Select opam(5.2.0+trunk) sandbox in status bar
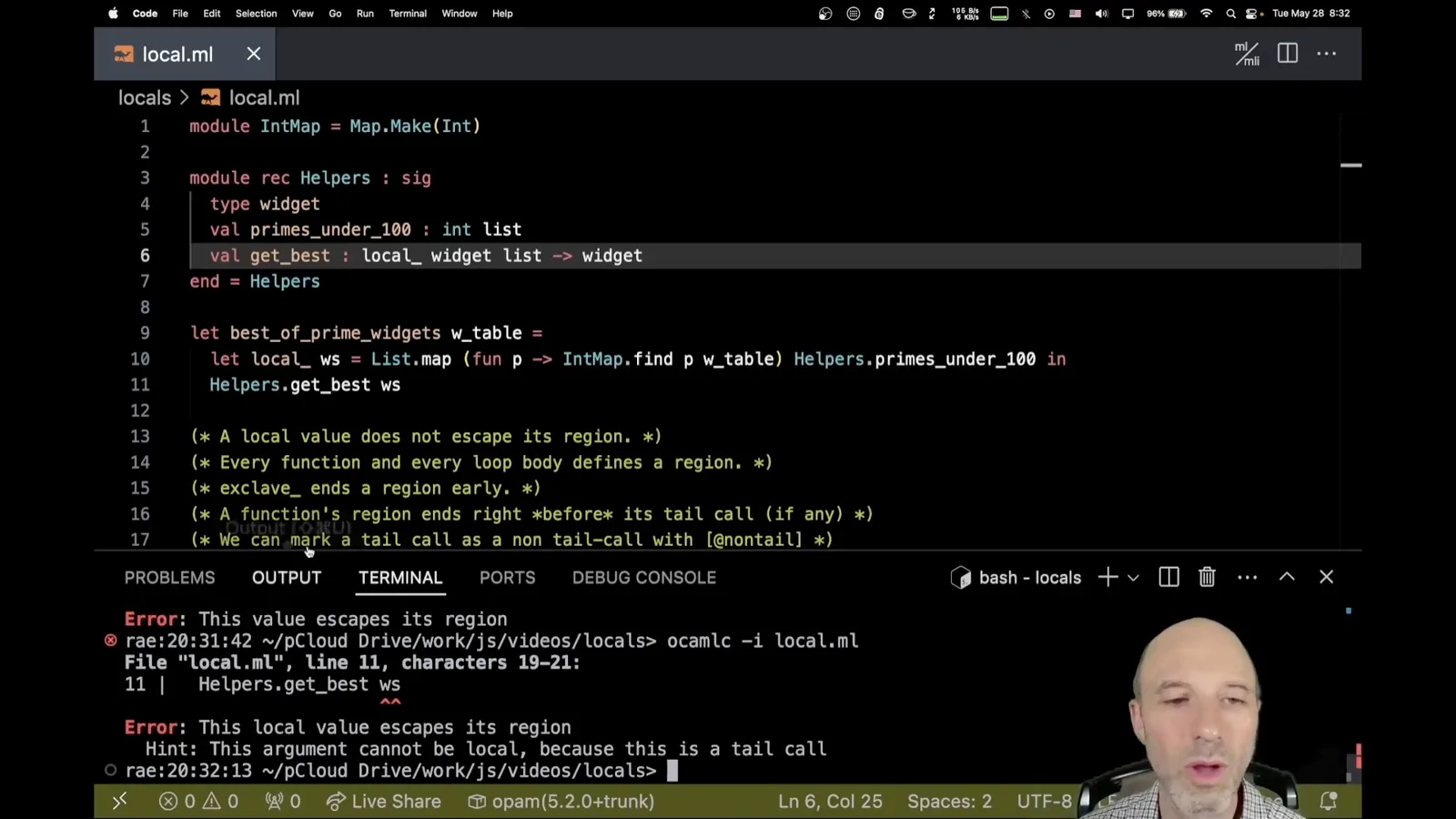Screen dimensions: 1456x819 click(x=561, y=801)
